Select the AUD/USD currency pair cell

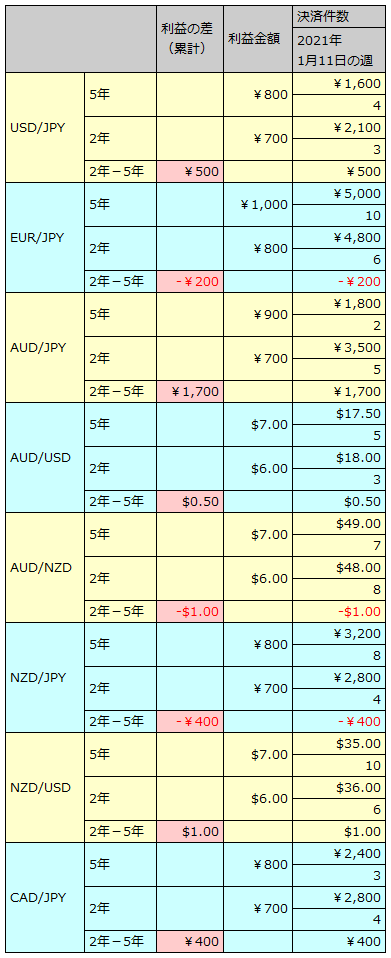point(45,458)
